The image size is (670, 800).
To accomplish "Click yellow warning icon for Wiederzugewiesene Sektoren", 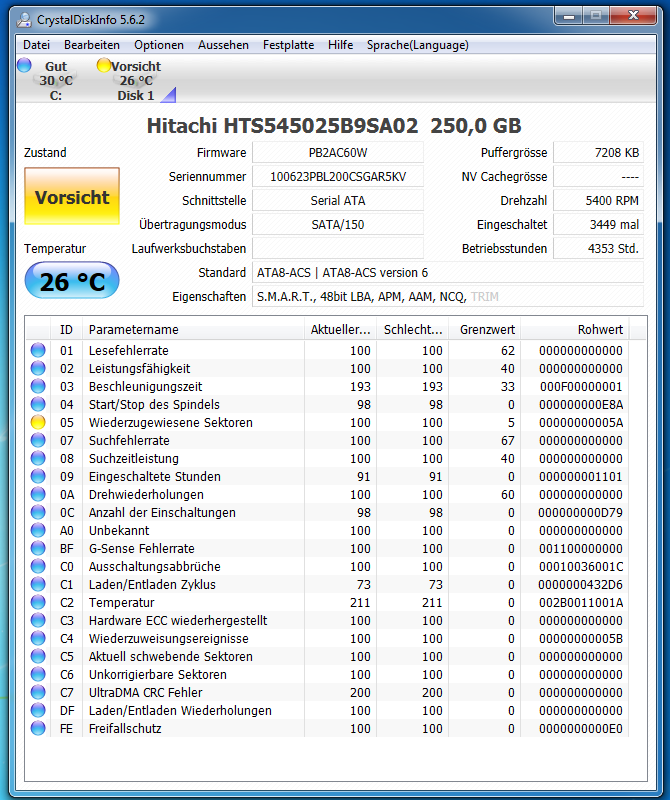I will point(38,422).
